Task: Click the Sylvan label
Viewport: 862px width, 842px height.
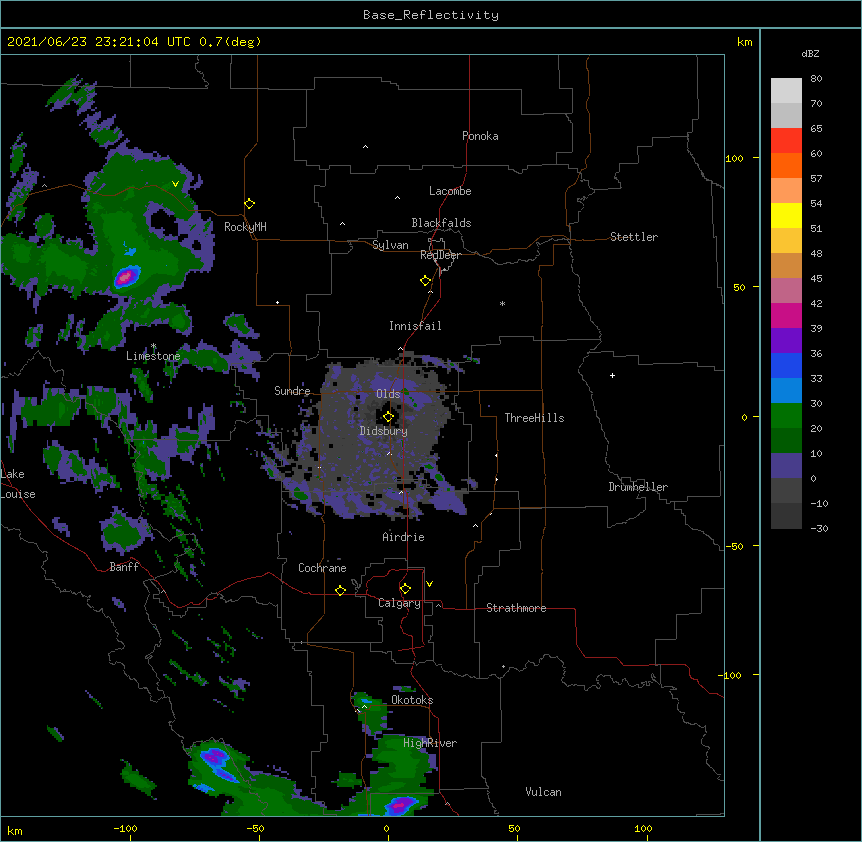Action: tap(390, 245)
